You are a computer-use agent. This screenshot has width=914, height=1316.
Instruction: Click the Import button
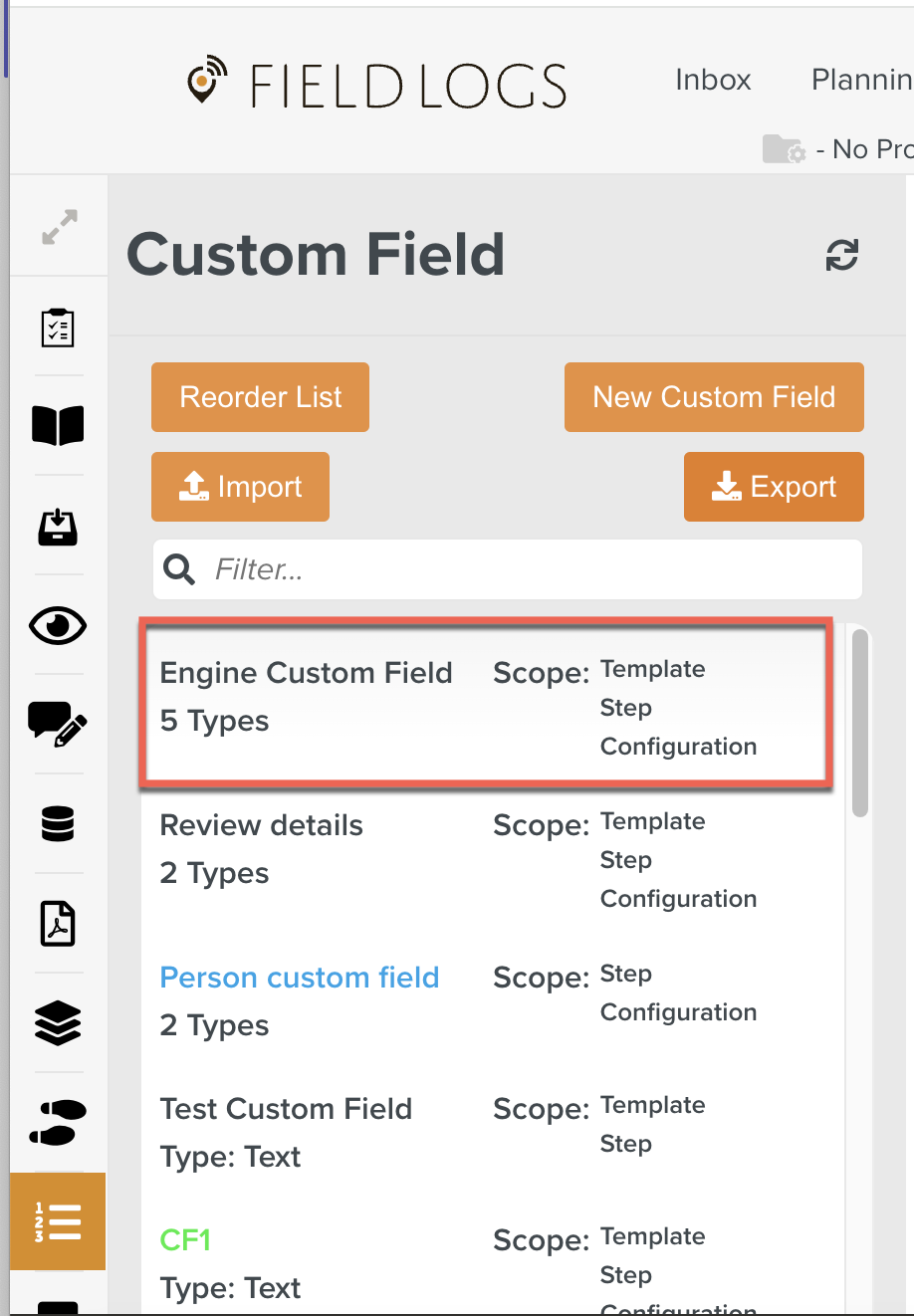click(240, 487)
